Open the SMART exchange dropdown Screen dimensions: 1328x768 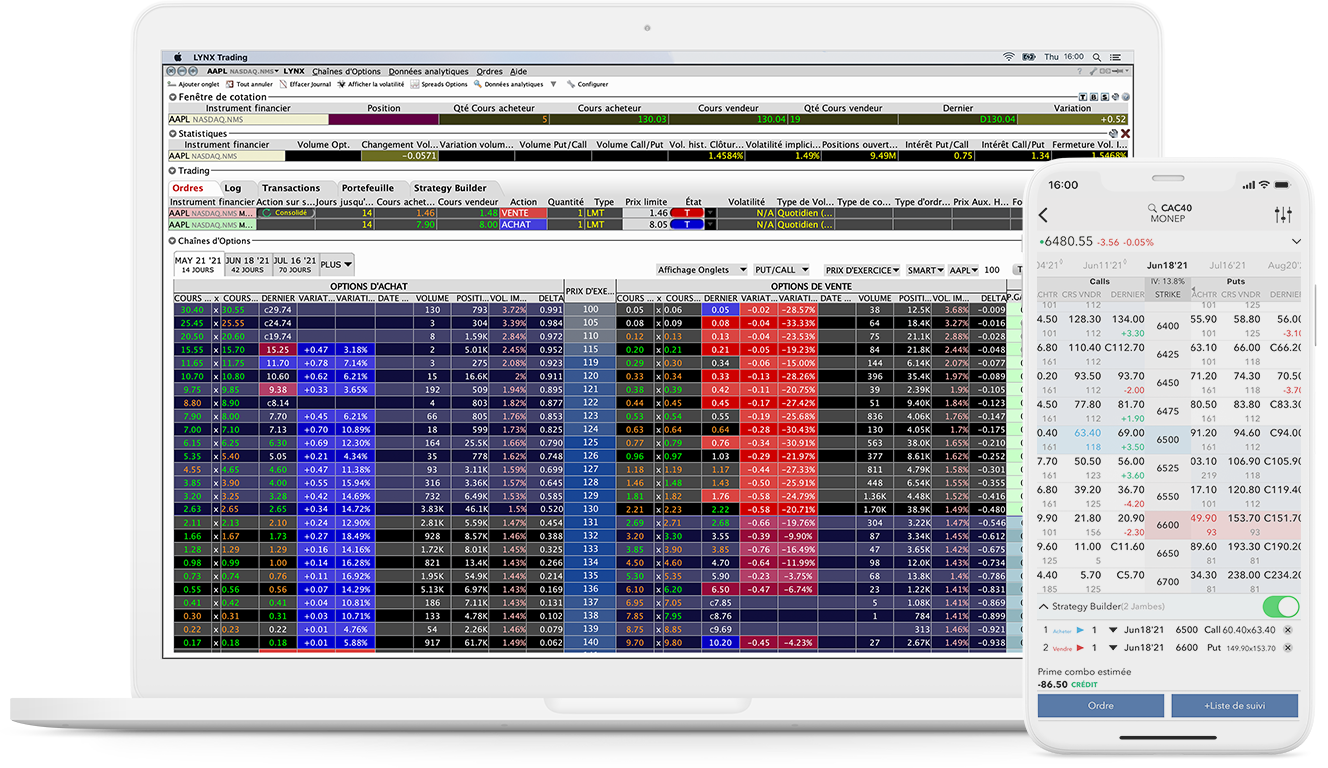point(925,270)
